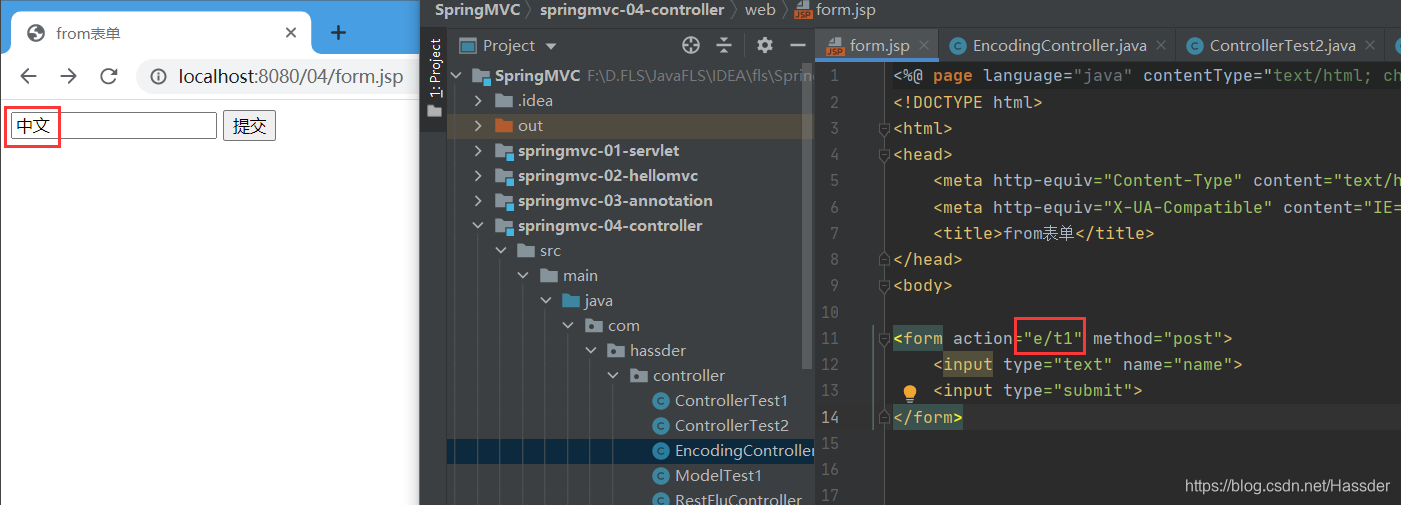Click the browser back arrow
This screenshot has width=1401, height=505.
(28, 76)
